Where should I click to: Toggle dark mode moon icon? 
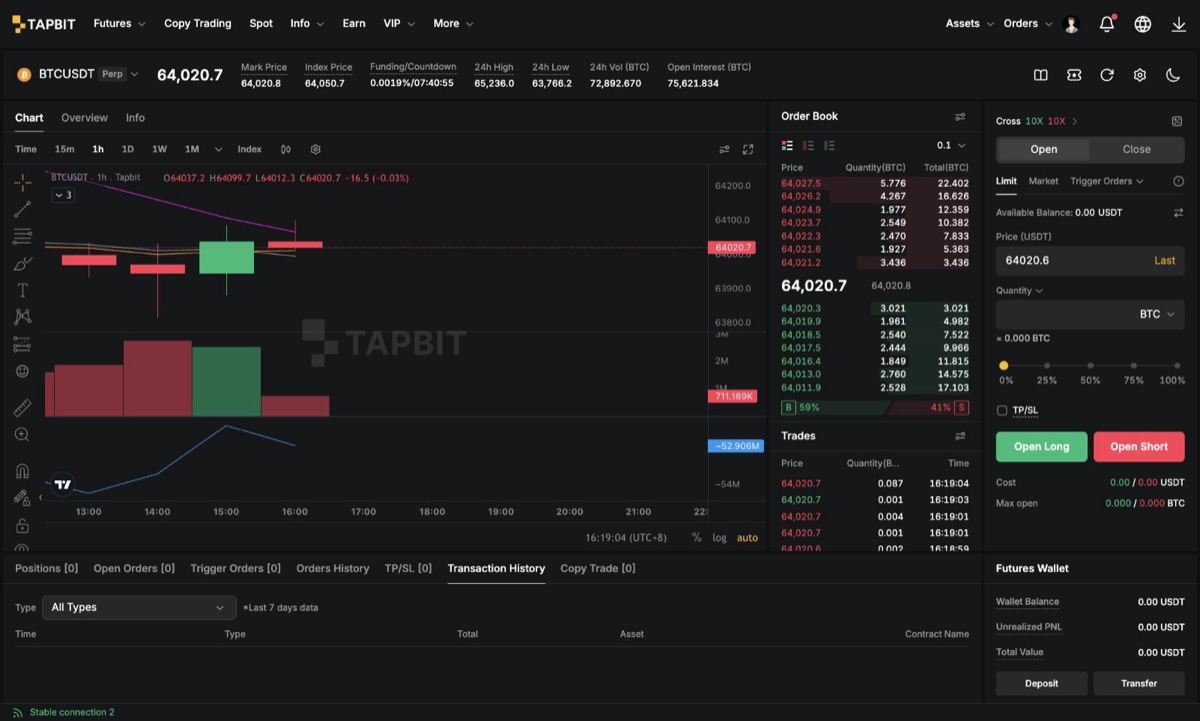point(1173,75)
